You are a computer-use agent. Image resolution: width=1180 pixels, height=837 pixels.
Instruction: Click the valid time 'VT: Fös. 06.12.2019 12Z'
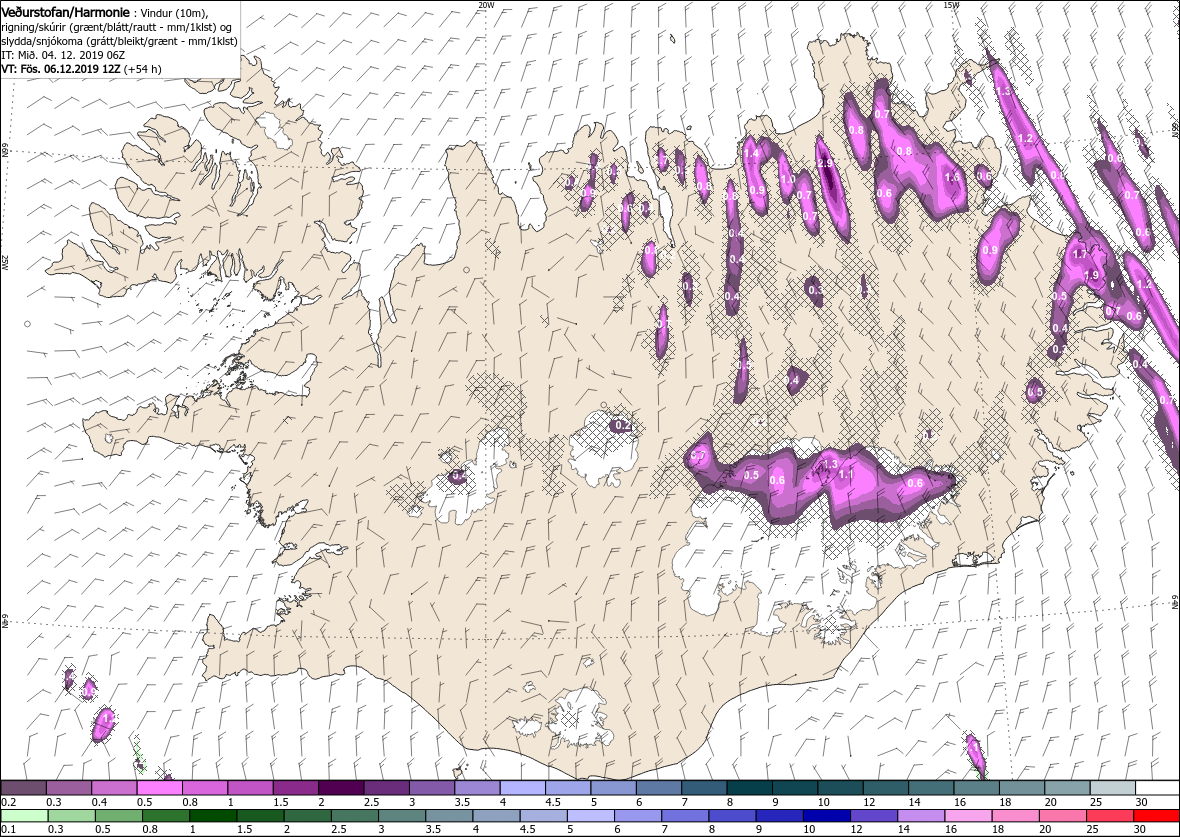click(x=62, y=68)
